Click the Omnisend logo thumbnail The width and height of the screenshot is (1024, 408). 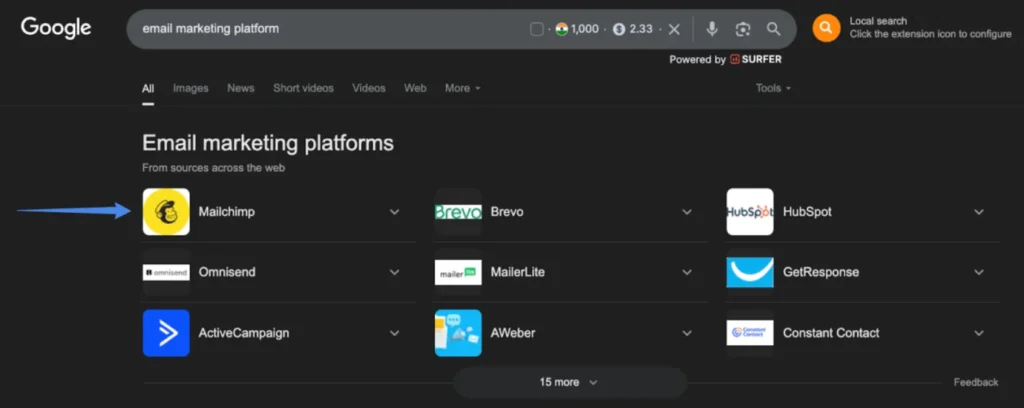[x=167, y=272]
